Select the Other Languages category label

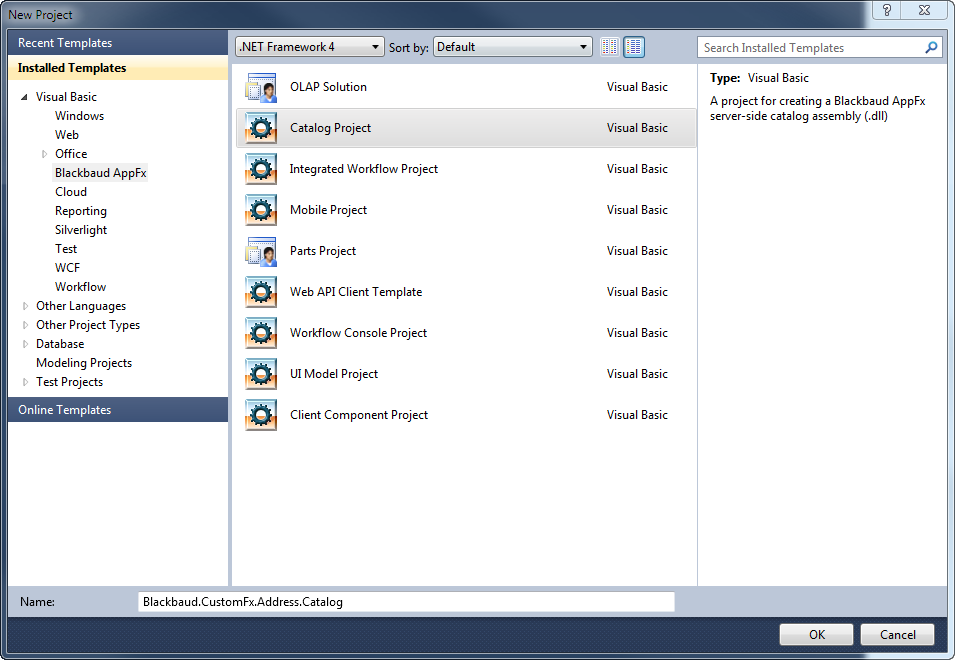tap(81, 306)
